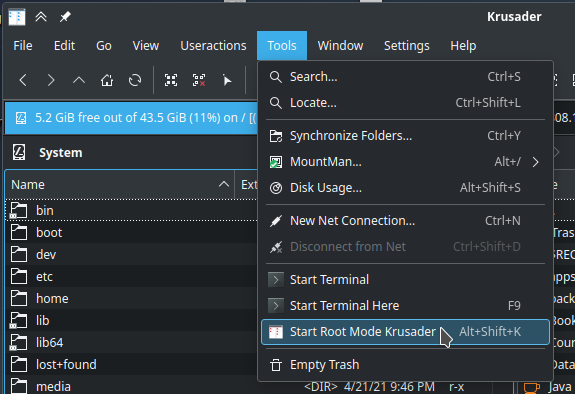Image resolution: width=575 pixels, height=394 pixels.
Task: Click Start Terminal menu entry
Action: (405, 280)
